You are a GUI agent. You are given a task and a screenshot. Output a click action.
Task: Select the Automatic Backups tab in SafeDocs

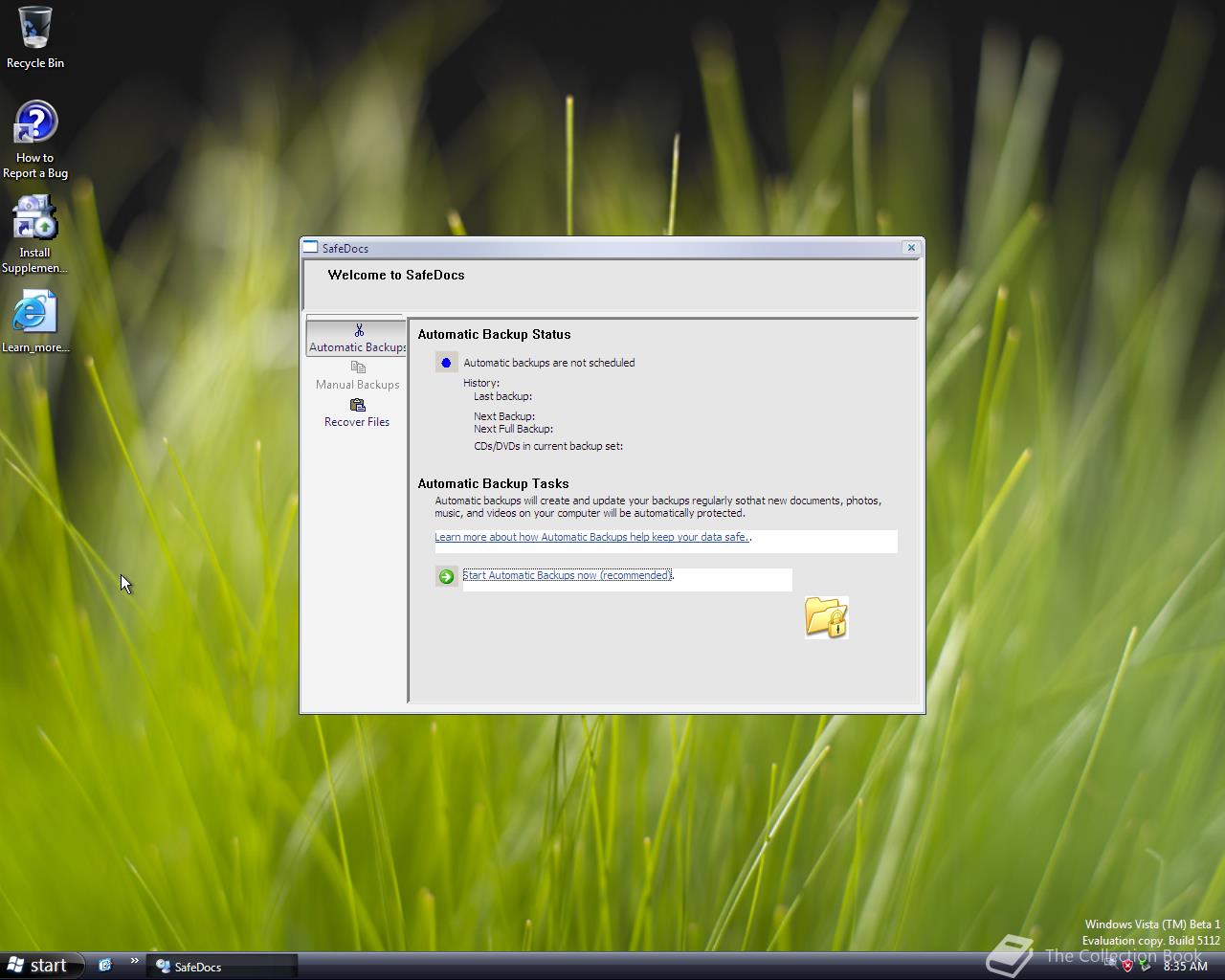coord(356,338)
